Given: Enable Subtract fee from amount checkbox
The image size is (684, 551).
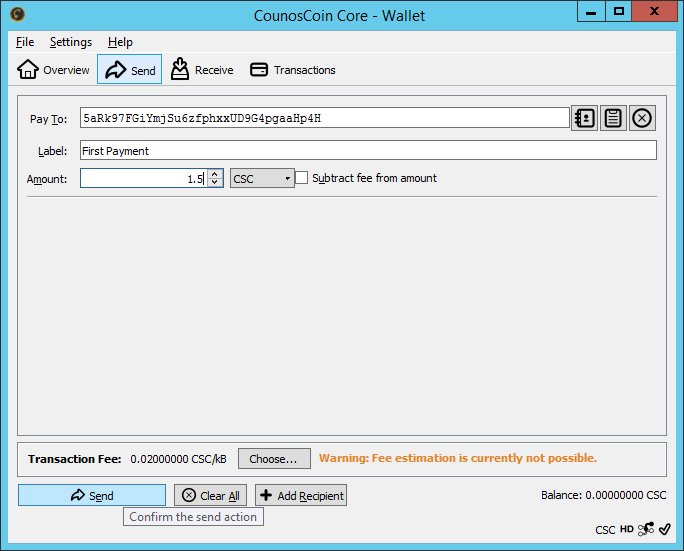Looking at the screenshot, I should [x=301, y=178].
